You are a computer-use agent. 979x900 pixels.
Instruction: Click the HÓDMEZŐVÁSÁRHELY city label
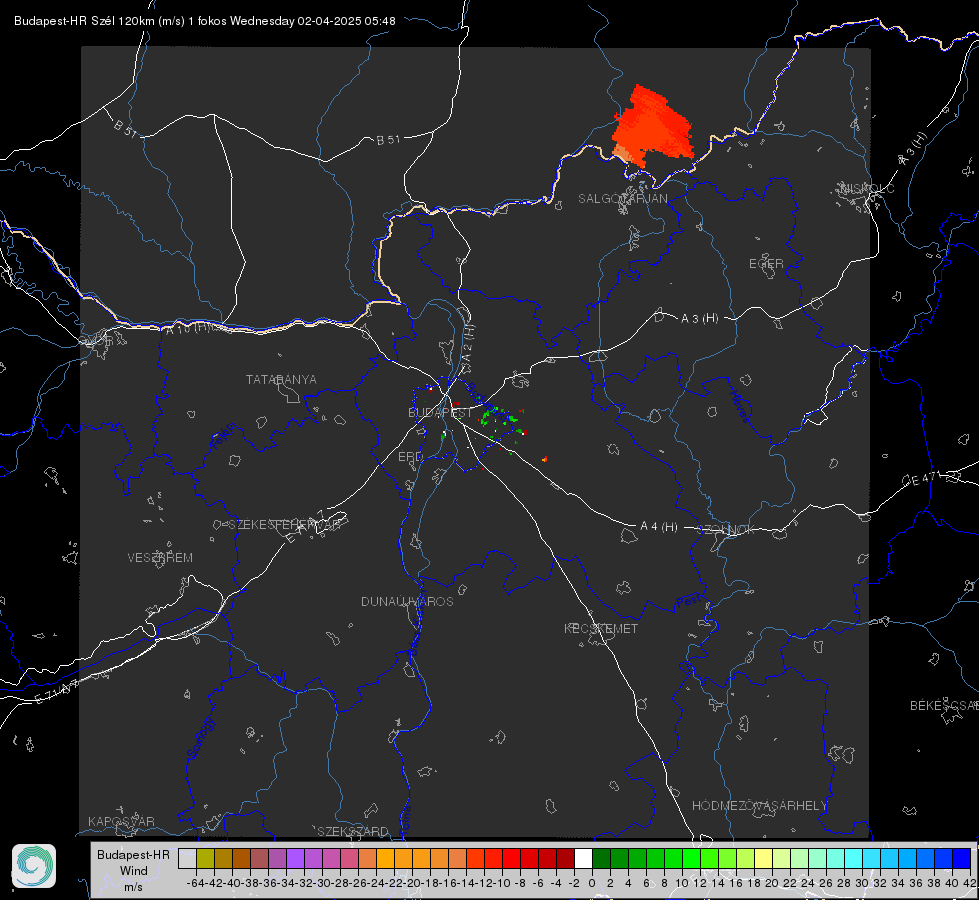(759, 806)
